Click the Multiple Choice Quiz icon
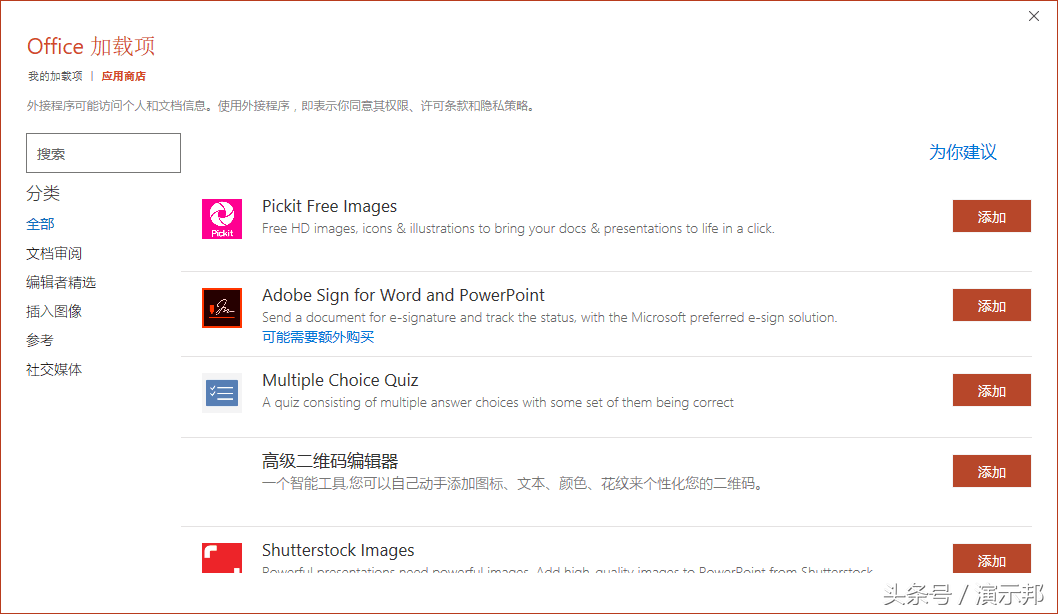Viewport: 1058px width, 614px height. point(222,393)
